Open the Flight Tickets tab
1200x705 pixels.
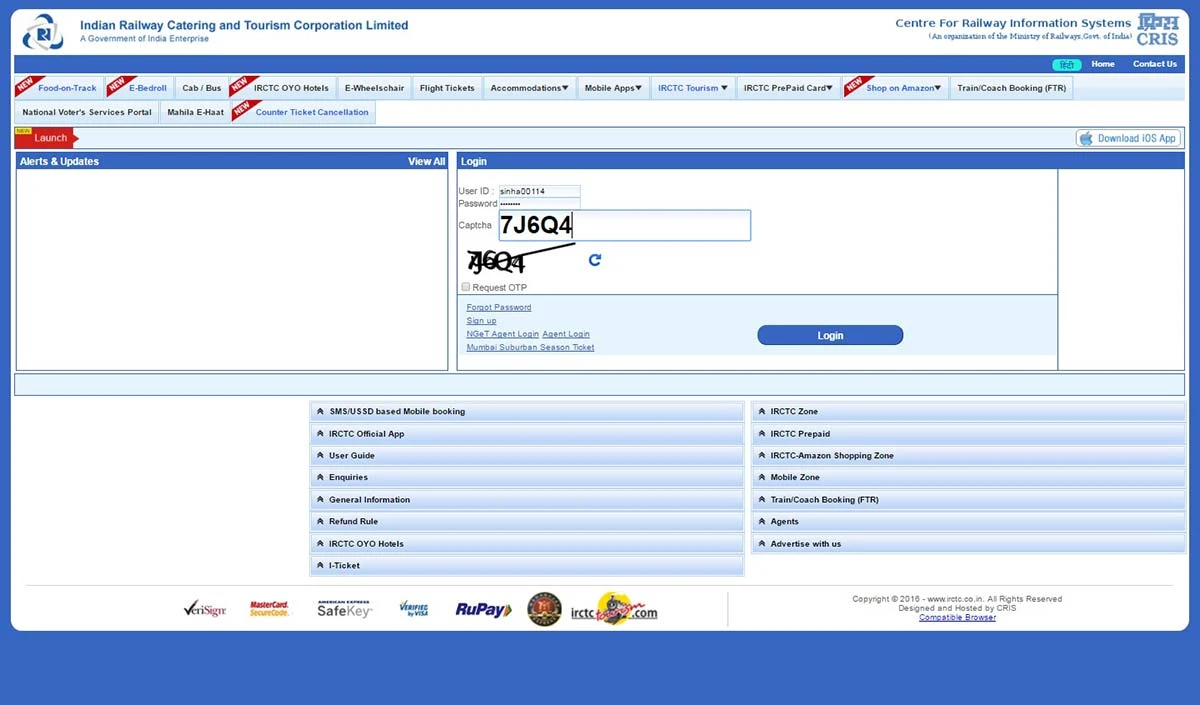click(447, 87)
